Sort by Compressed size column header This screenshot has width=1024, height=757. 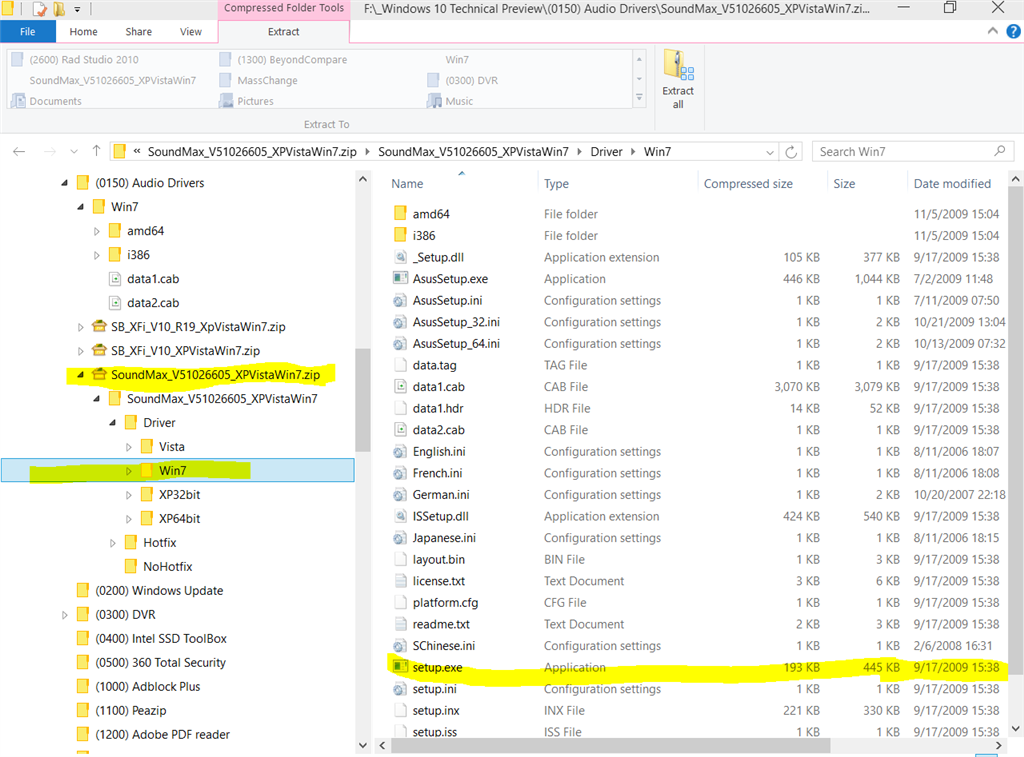pos(748,184)
